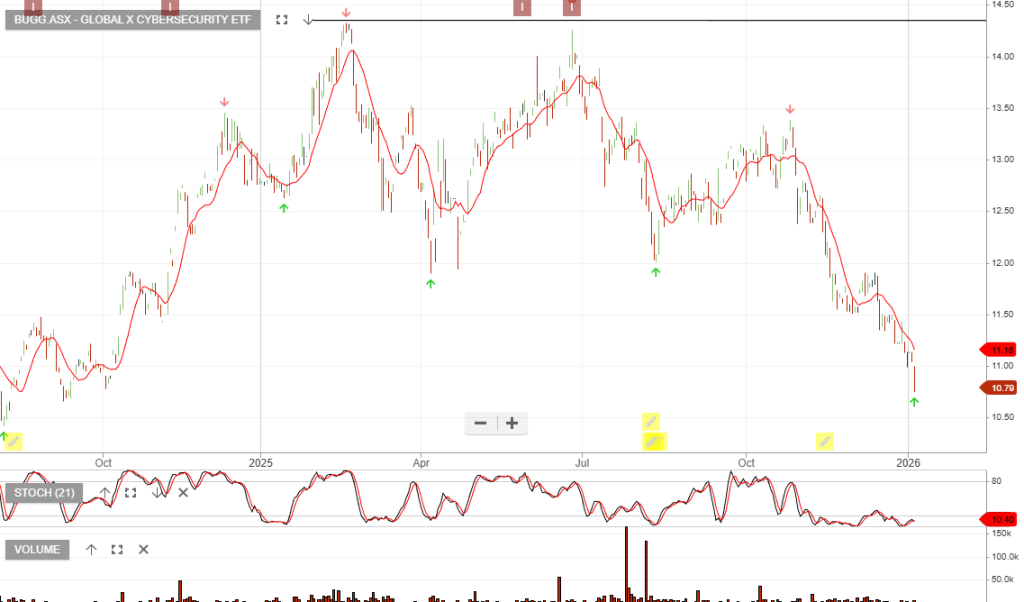The width and height of the screenshot is (1024, 602).
Task: Select the 10.79 last price tag
Action: tap(1001, 387)
